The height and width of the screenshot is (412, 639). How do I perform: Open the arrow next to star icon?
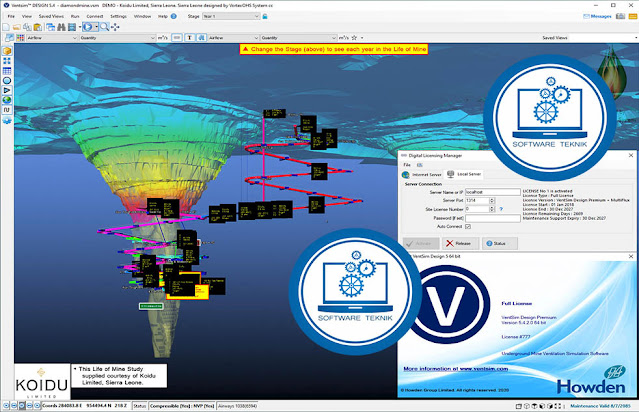[362, 37]
